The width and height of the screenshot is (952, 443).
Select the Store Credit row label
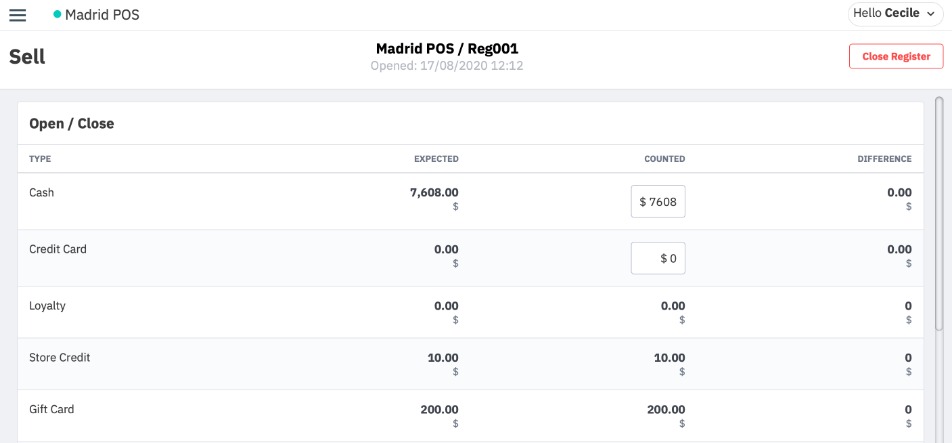click(x=60, y=357)
